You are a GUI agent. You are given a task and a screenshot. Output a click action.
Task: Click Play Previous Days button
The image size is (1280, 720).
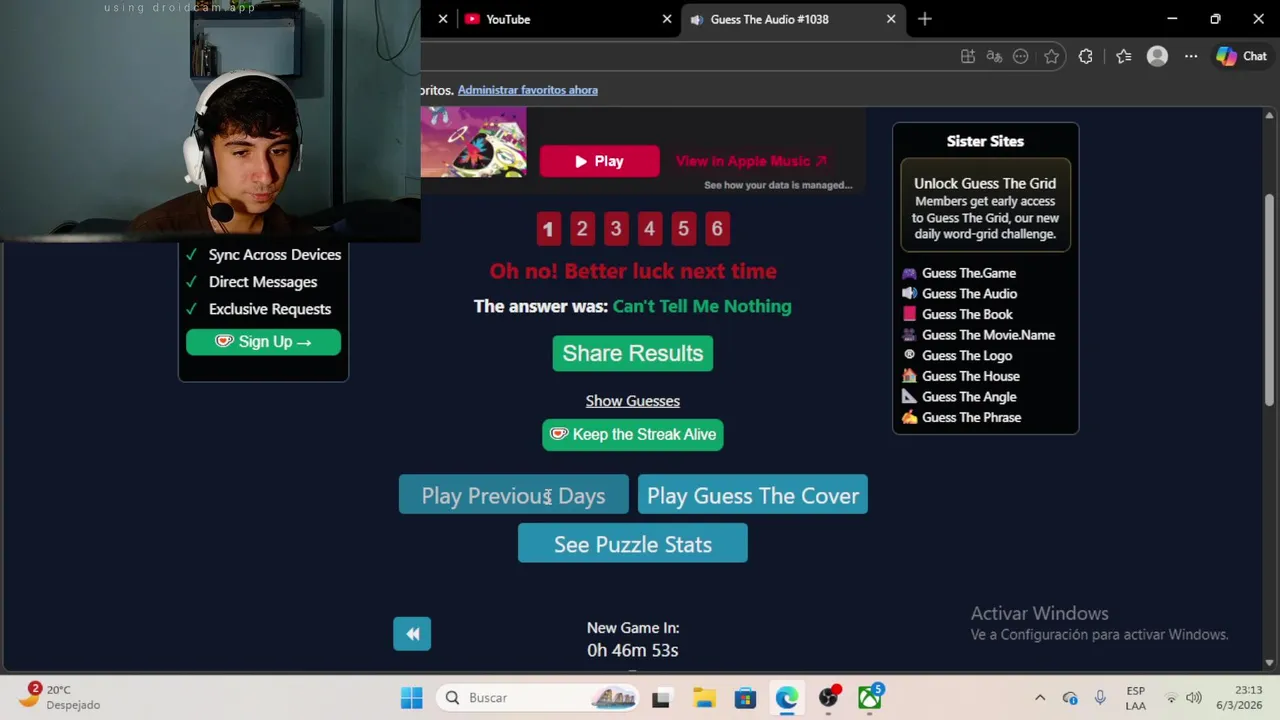click(x=513, y=495)
